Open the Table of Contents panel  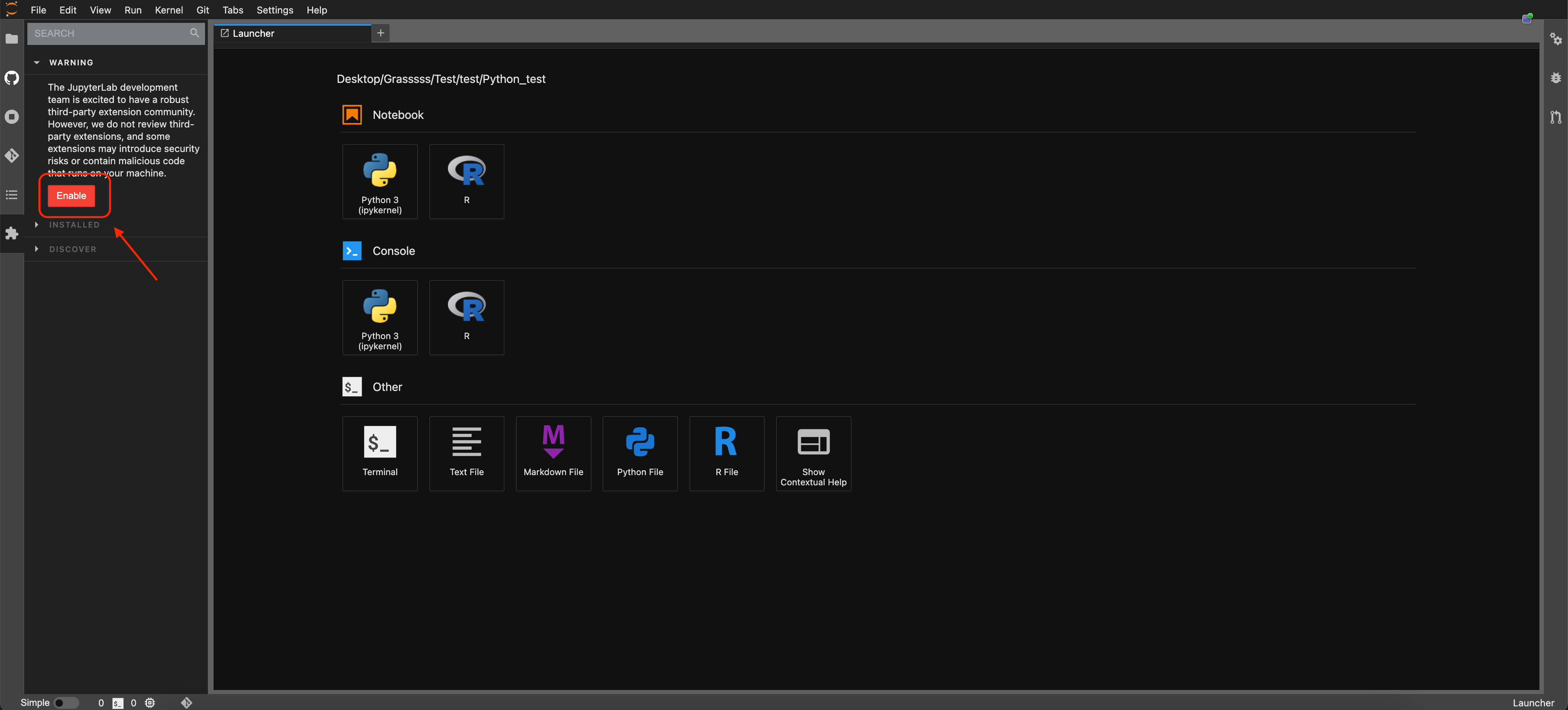(x=11, y=195)
